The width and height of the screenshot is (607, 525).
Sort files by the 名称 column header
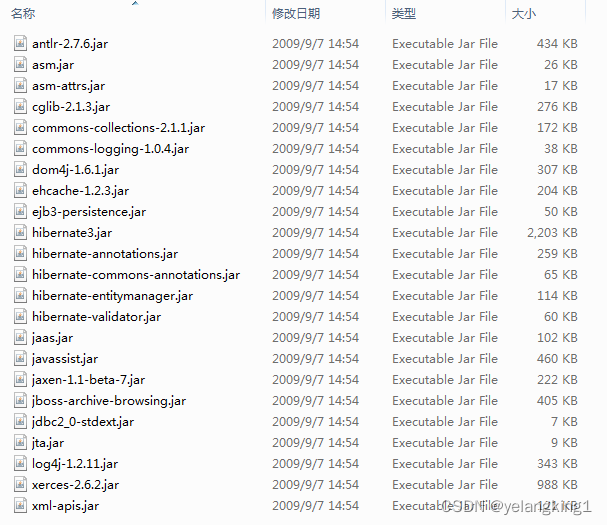click(x=23, y=14)
